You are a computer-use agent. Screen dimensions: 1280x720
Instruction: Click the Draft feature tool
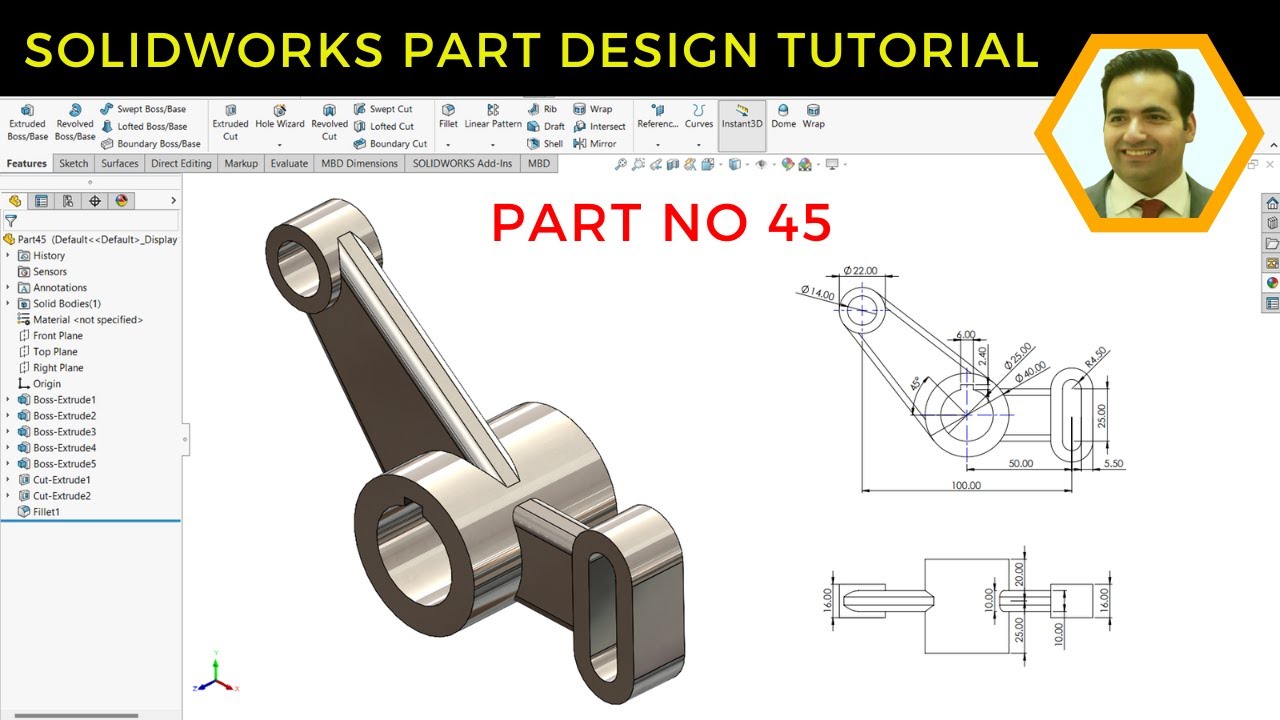pyautogui.click(x=546, y=126)
